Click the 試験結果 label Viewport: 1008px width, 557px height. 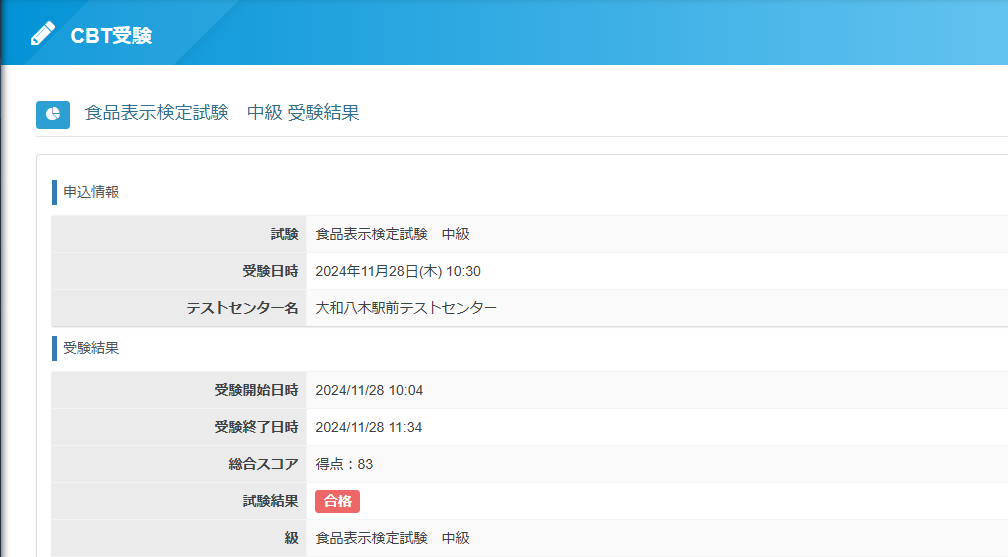[x=271, y=501]
